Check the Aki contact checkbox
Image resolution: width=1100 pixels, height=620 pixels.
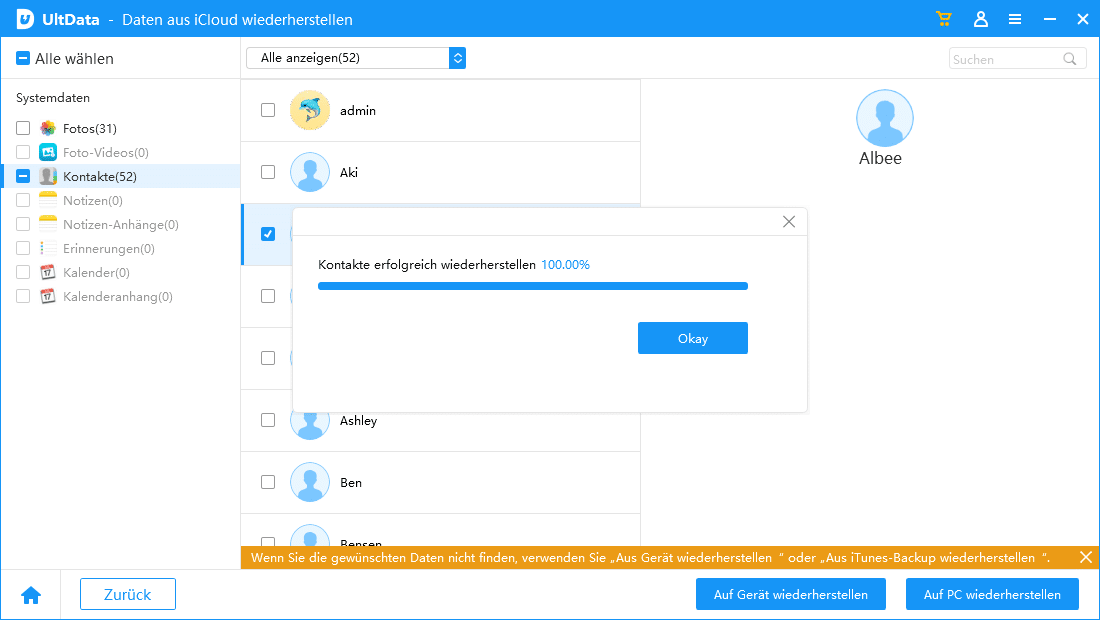pos(268,172)
